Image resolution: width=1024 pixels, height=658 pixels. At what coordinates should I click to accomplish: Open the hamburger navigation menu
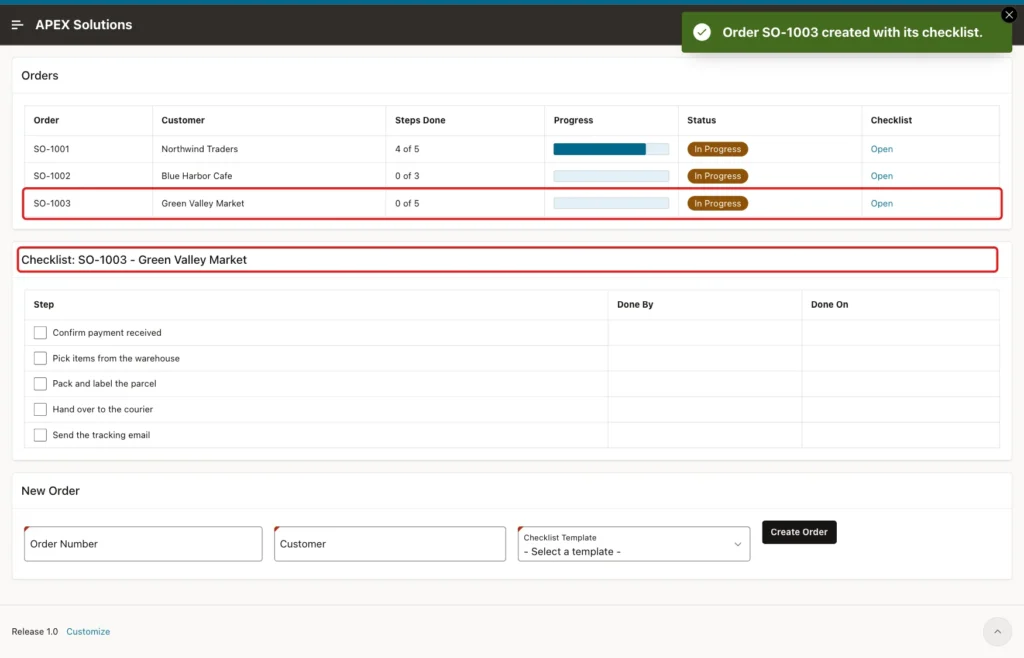17,25
